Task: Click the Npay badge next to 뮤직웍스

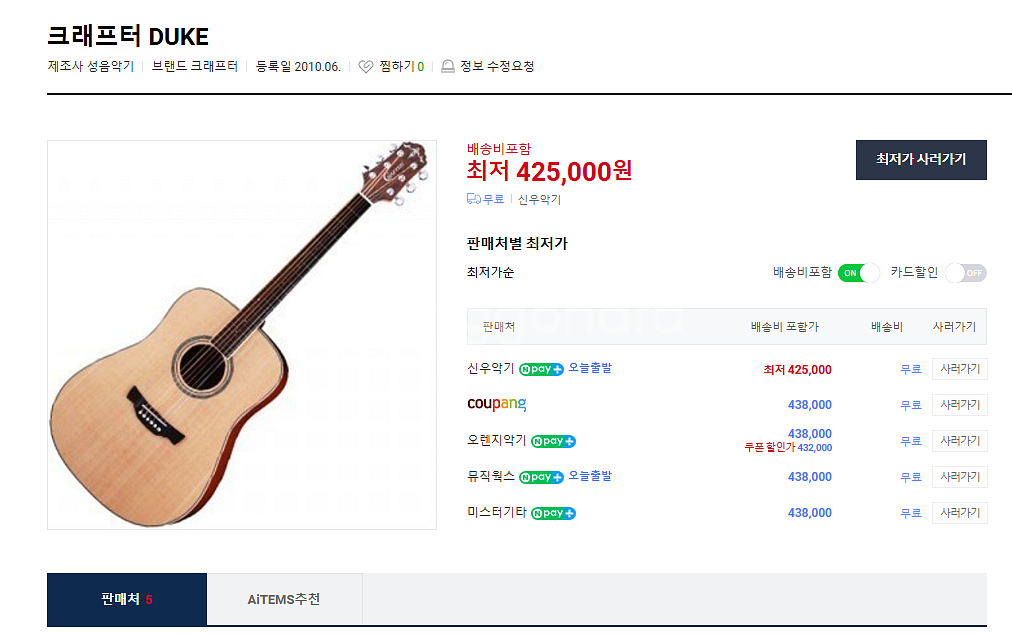Action: pos(541,477)
